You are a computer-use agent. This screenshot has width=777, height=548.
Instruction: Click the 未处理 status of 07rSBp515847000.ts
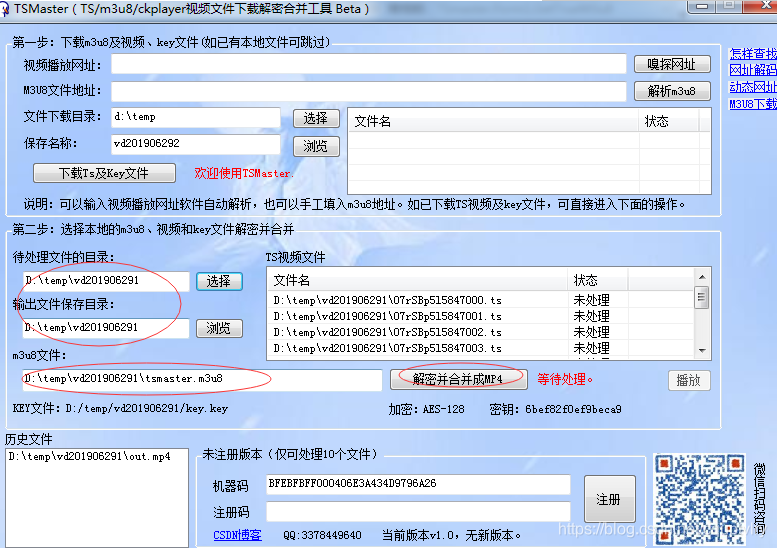click(x=592, y=300)
